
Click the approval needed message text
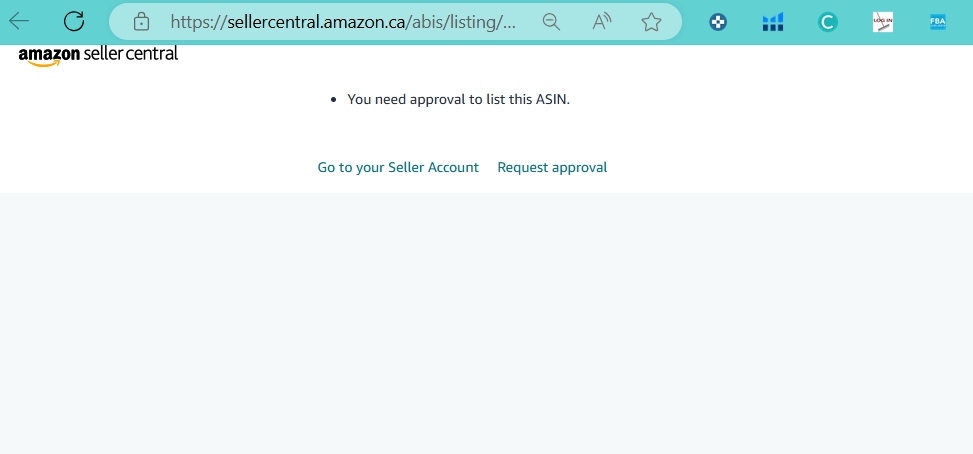tap(459, 99)
